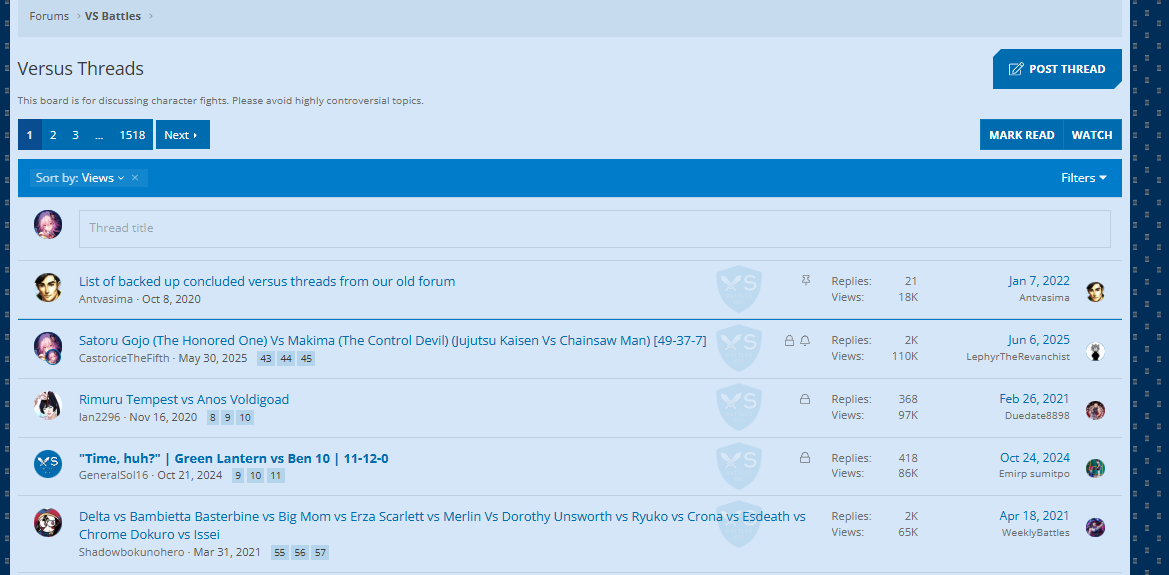This screenshot has height=575, width=1169.
Task: Open the latest post dated Oct 24, 2024
Action: coord(1035,457)
